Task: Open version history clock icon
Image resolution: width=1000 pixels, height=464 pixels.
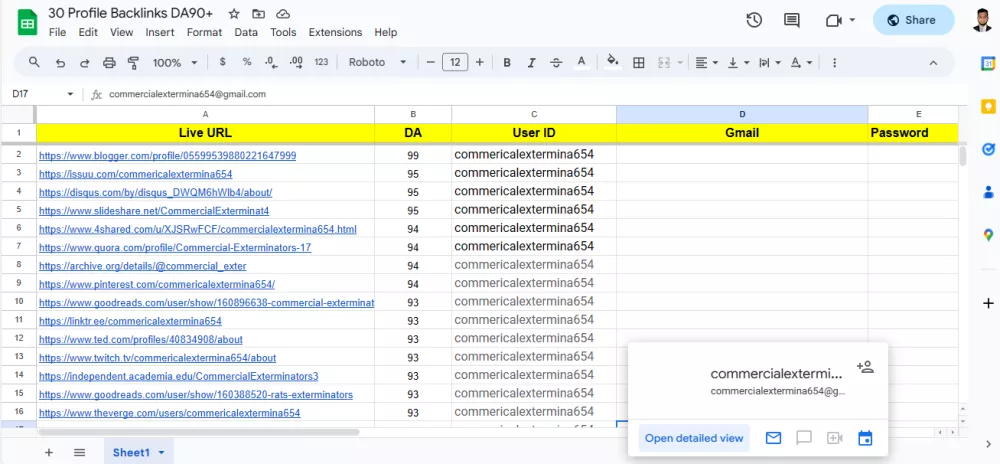Action: pyautogui.click(x=754, y=20)
